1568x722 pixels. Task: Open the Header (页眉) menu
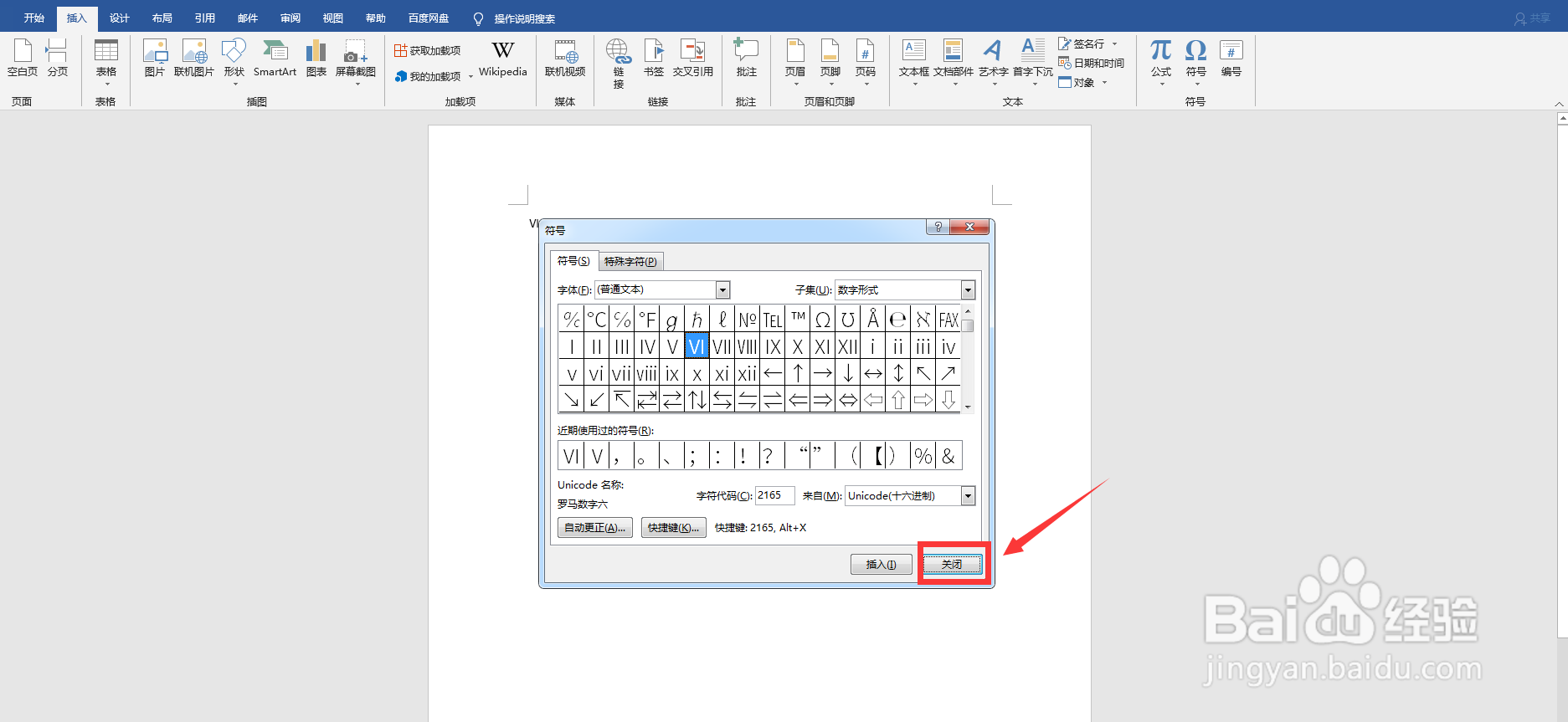795,62
